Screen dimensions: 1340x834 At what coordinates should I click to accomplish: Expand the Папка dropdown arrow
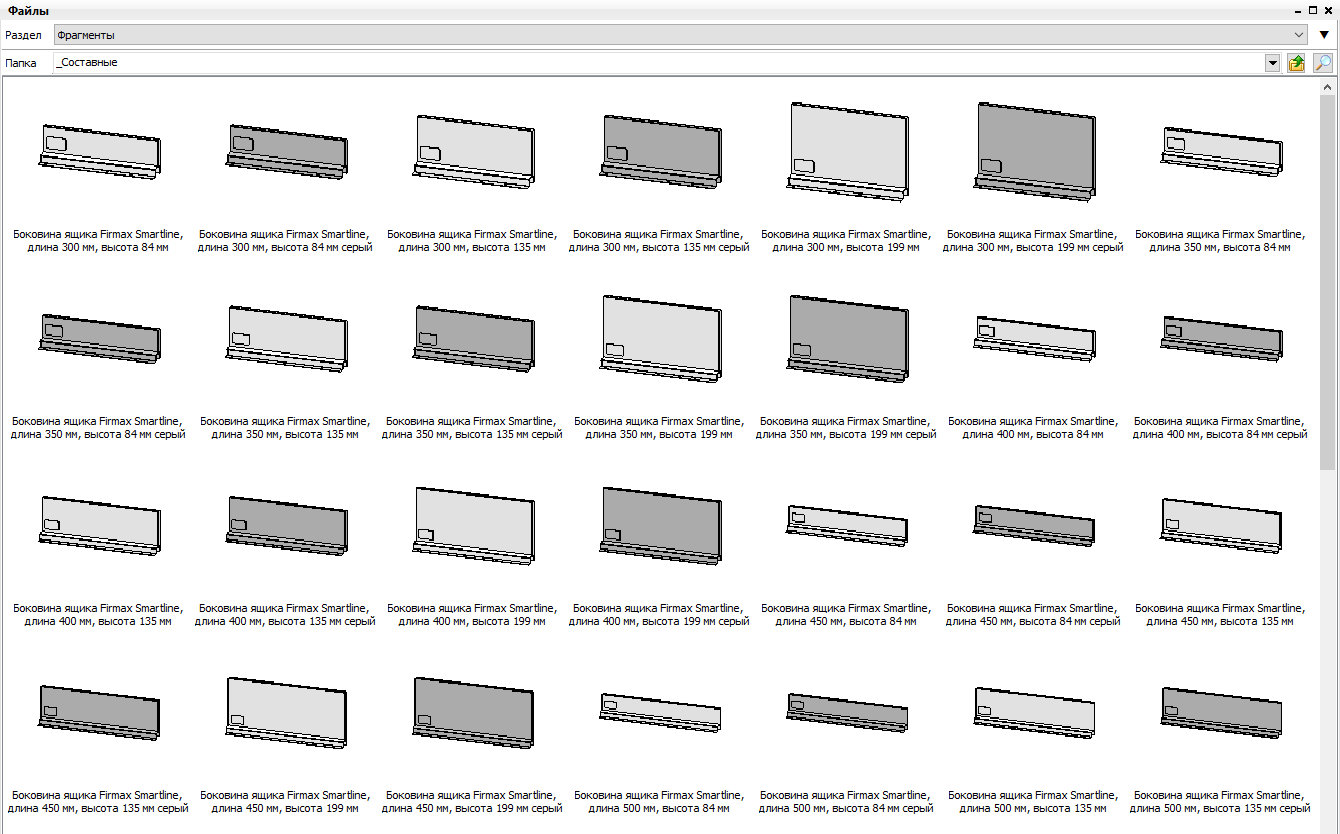tap(1272, 63)
